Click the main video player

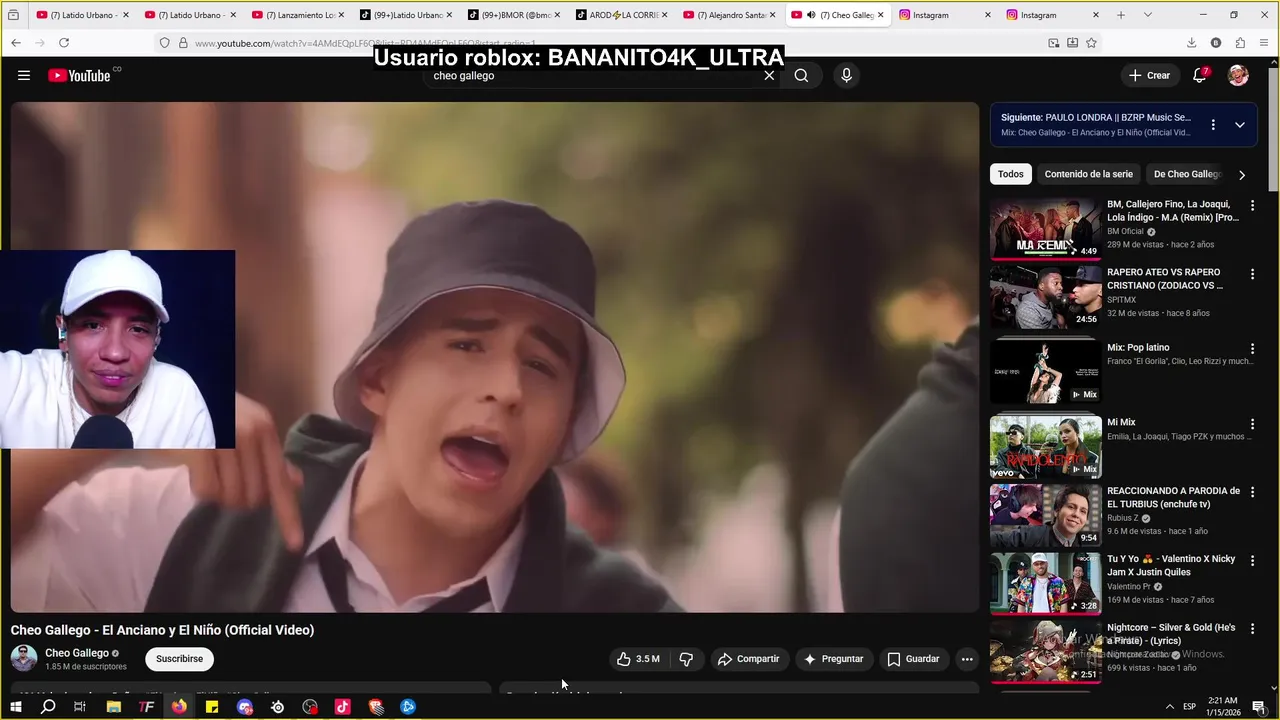pyautogui.click(x=495, y=357)
